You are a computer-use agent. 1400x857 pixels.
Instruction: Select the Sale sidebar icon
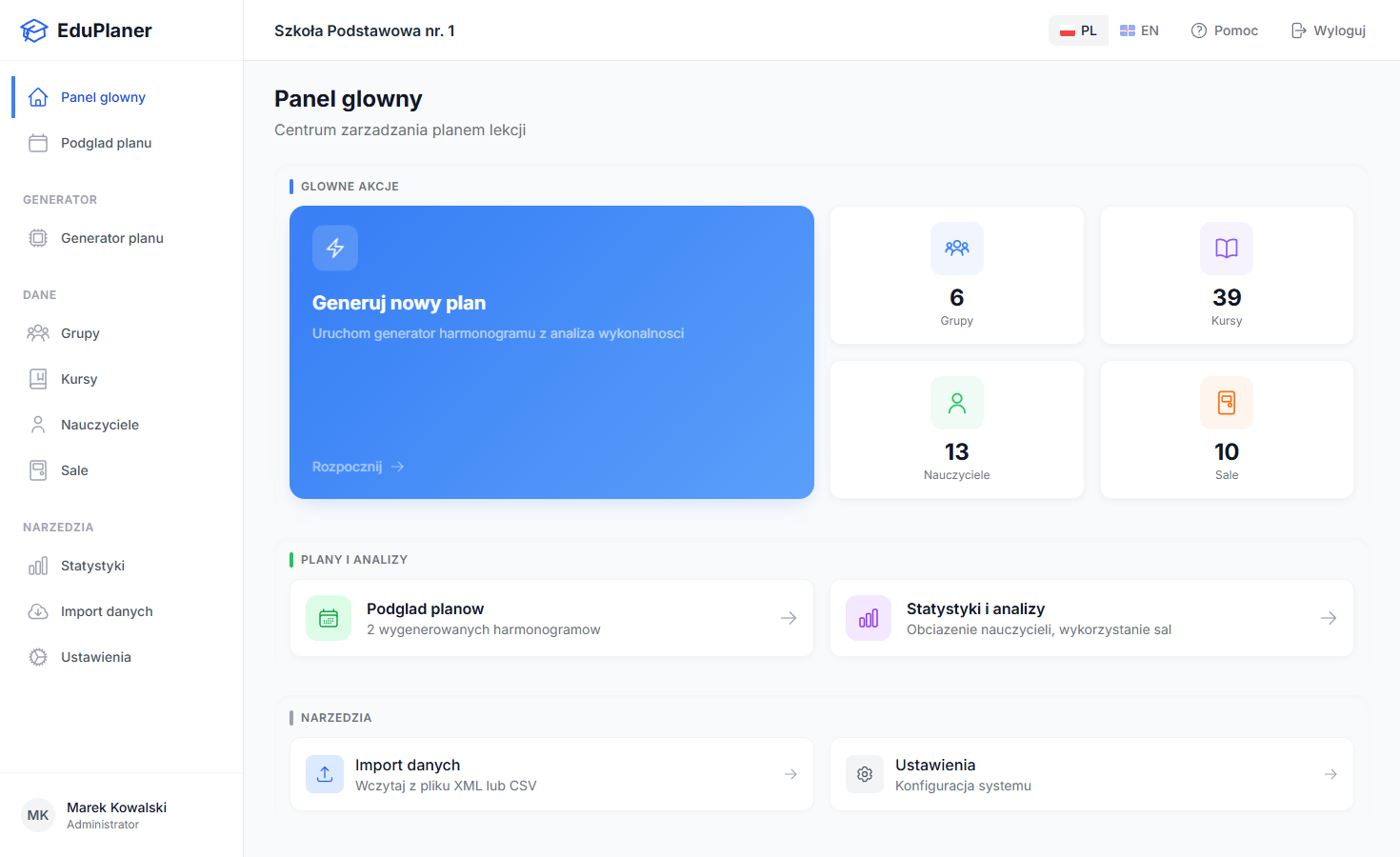tap(38, 469)
